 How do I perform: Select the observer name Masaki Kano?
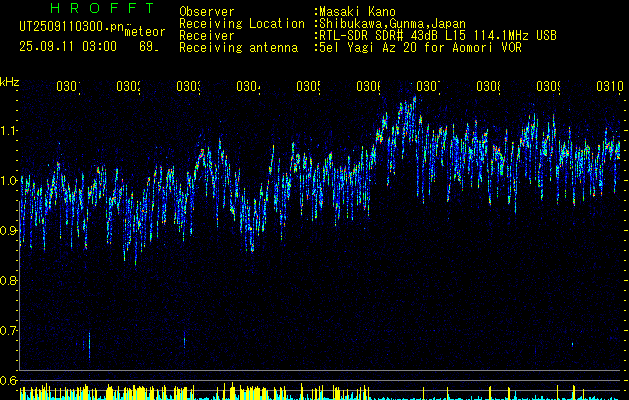click(355, 12)
